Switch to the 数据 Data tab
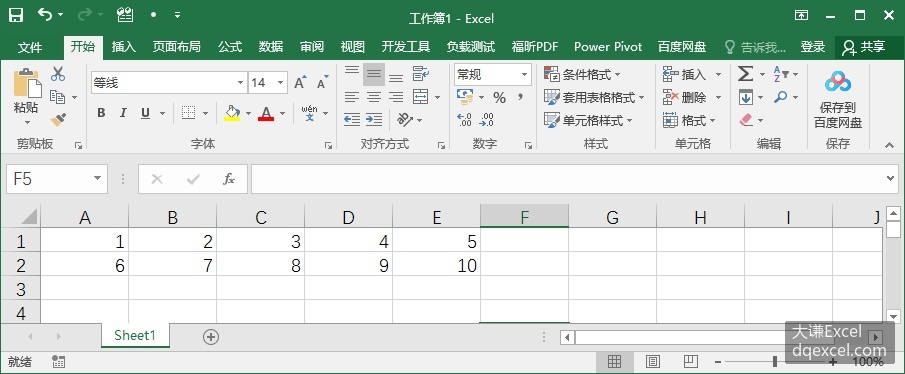 point(271,47)
